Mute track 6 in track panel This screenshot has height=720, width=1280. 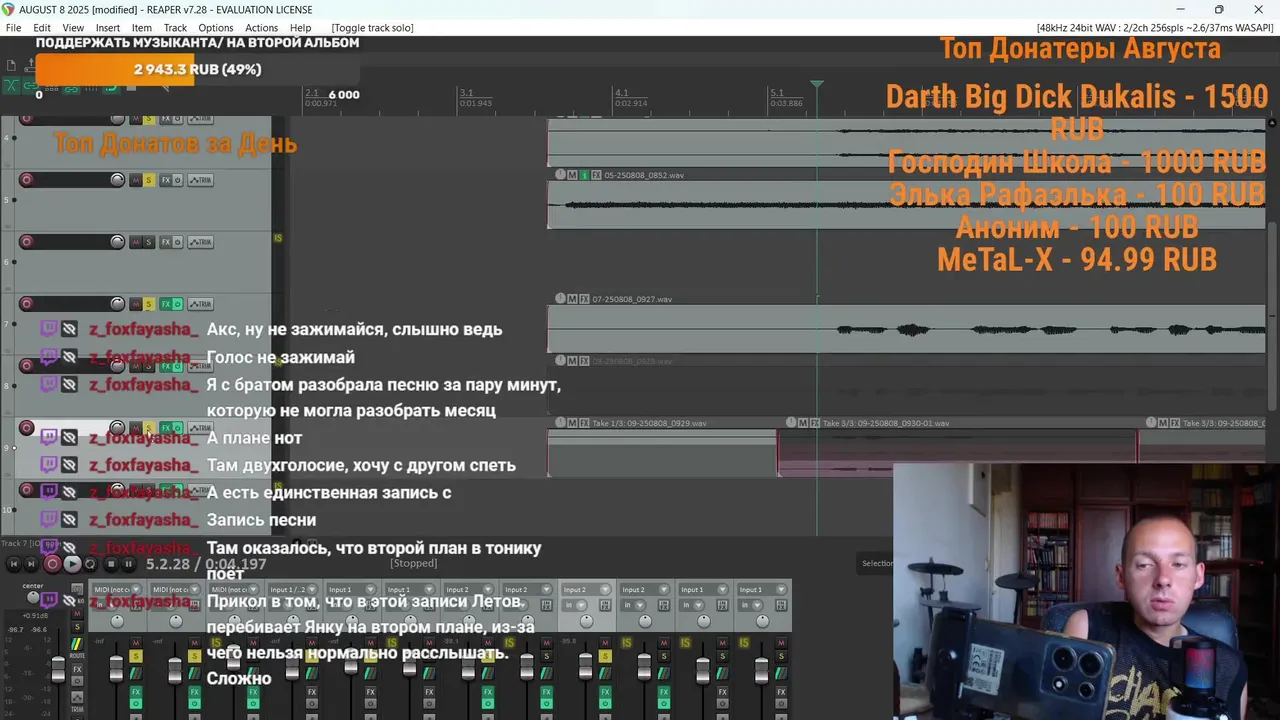point(136,242)
